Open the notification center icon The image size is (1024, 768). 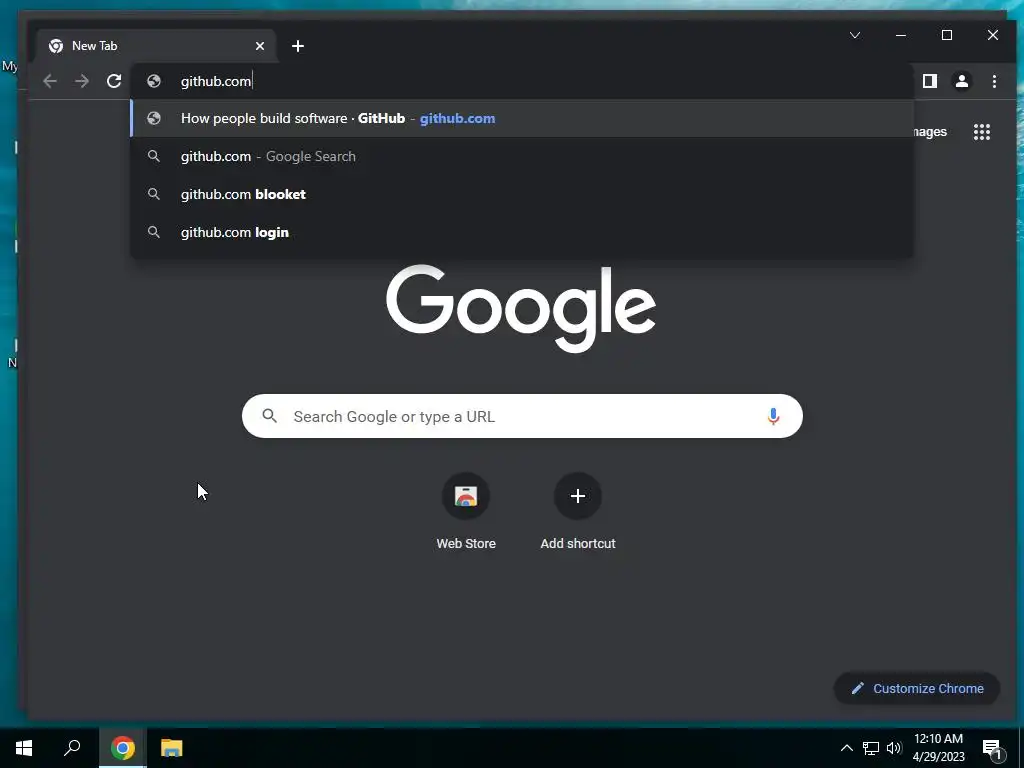[992, 749]
